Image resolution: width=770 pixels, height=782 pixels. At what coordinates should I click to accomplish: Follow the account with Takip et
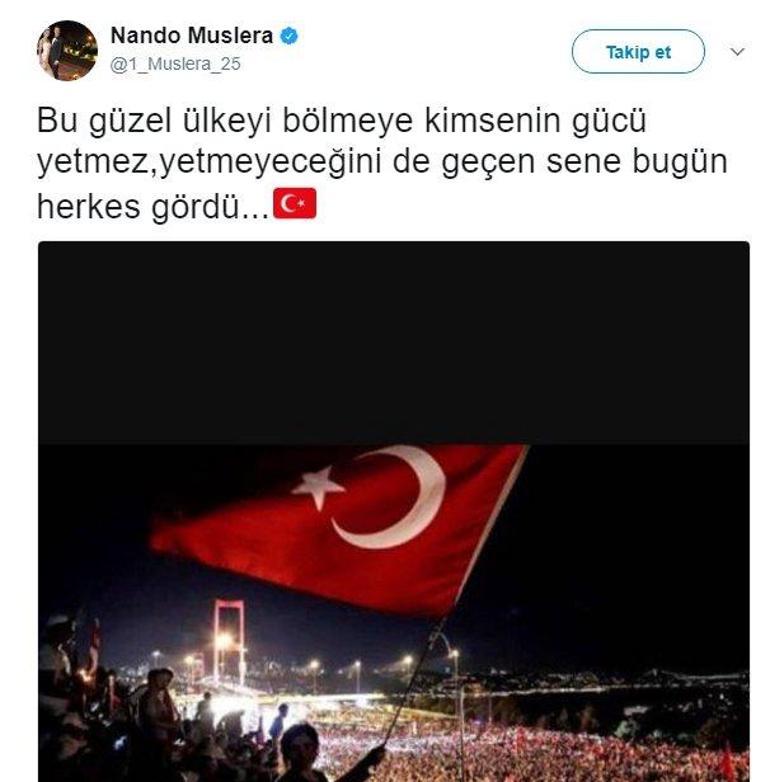pos(638,51)
